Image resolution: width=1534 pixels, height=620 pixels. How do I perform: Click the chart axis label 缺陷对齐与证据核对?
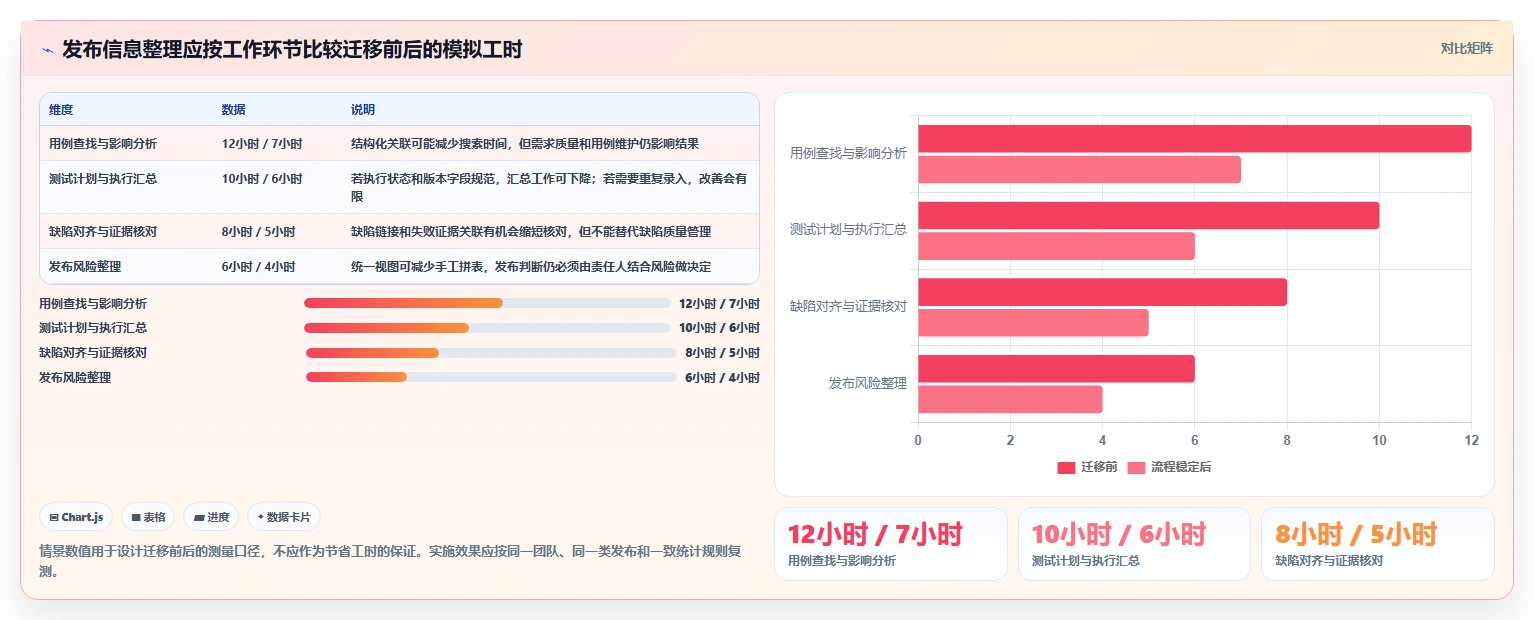point(848,306)
